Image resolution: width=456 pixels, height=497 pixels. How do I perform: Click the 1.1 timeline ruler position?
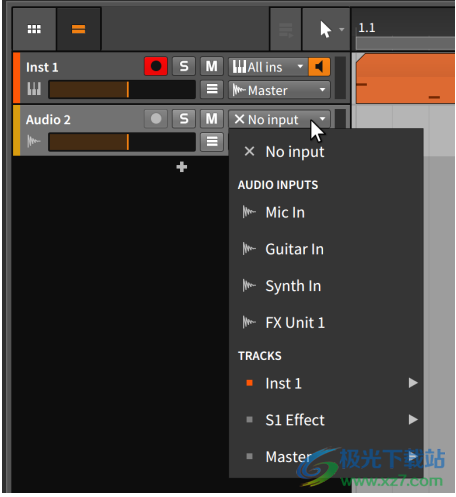click(x=367, y=28)
